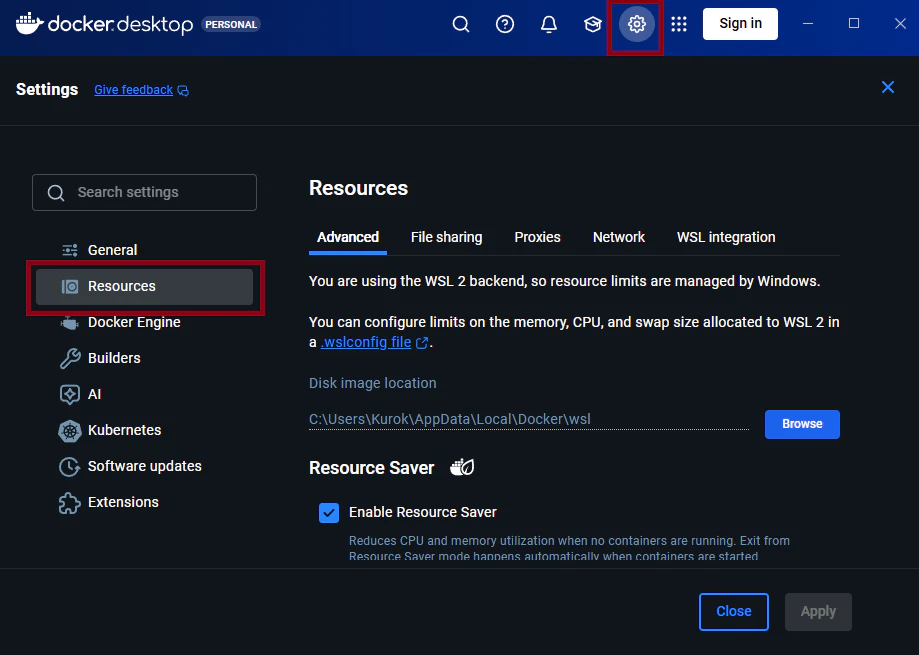Focus the Search settings field
Screen dimensions: 919x655
coord(144,192)
